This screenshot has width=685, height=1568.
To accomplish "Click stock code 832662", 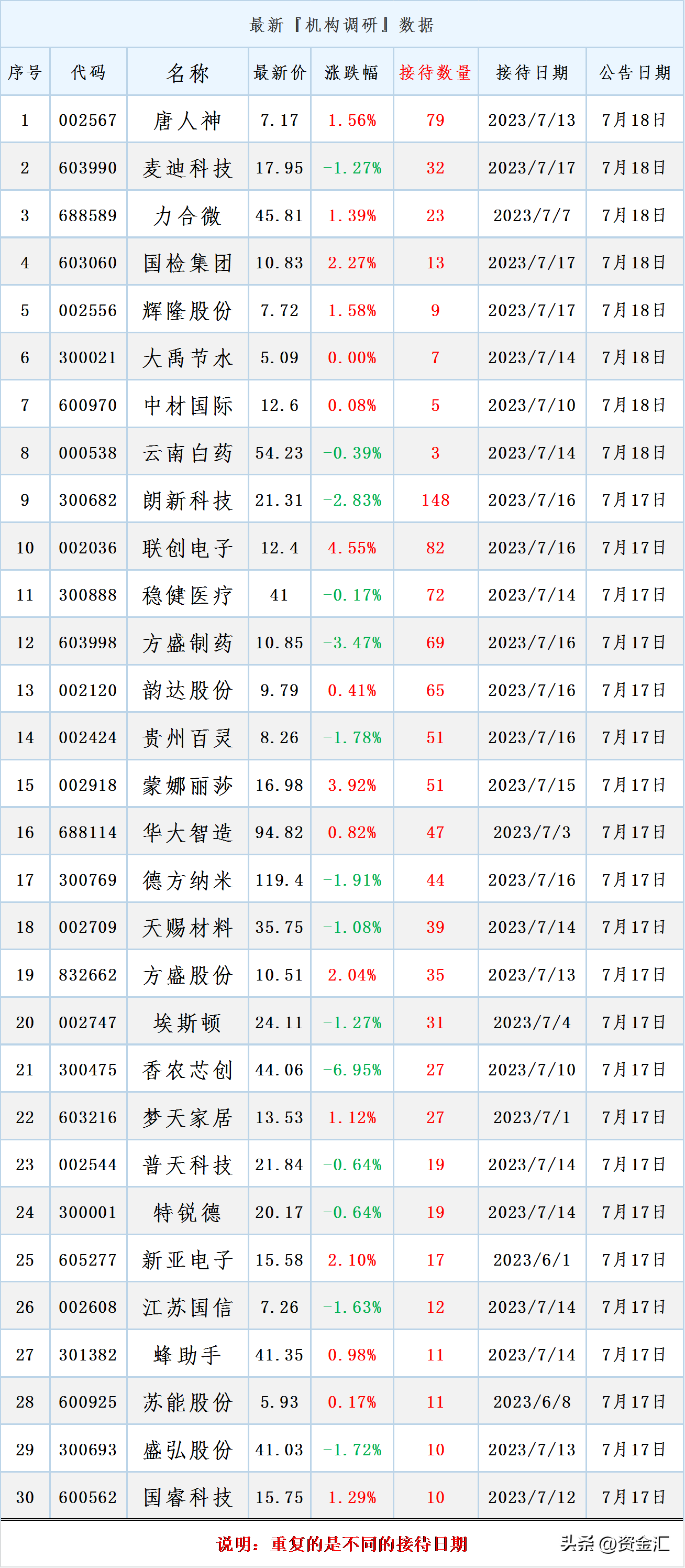I will [88, 975].
